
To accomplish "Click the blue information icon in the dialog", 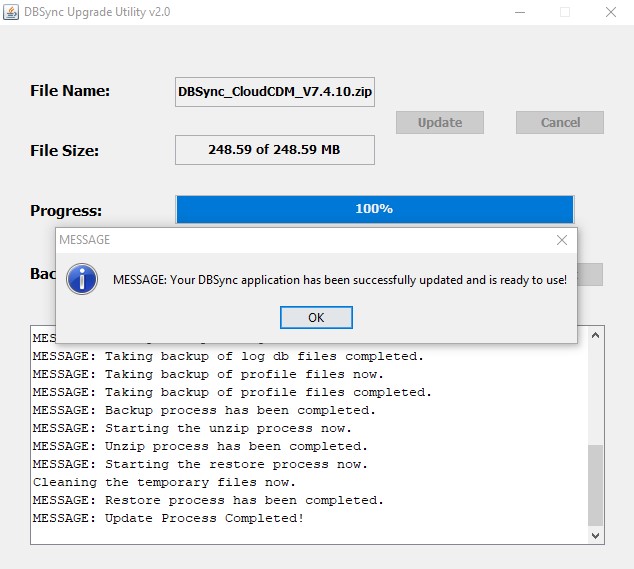I will pyautogui.click(x=82, y=279).
